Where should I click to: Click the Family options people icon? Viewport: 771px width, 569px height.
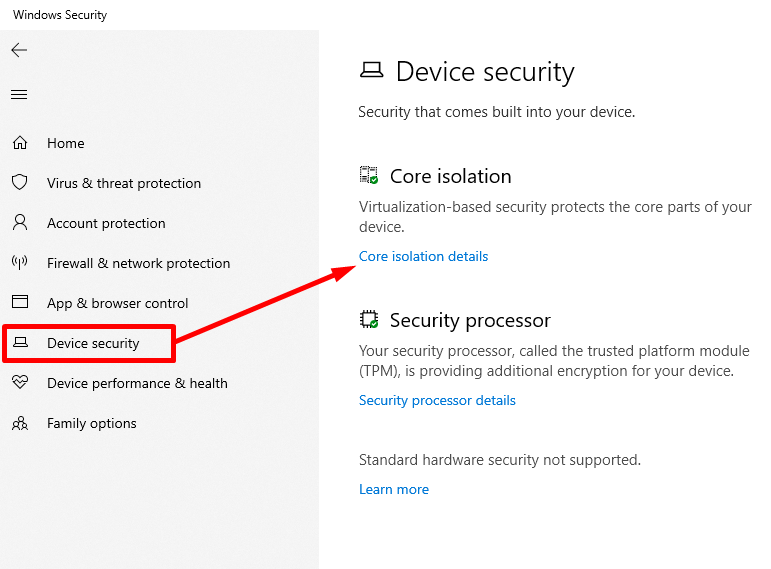[19, 423]
